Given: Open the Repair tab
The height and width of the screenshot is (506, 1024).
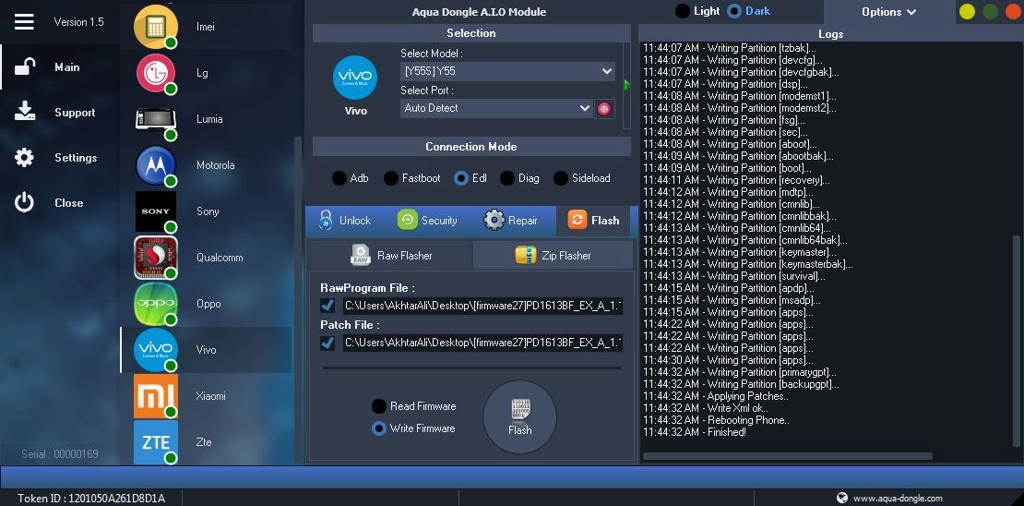Looking at the screenshot, I should click(x=511, y=221).
